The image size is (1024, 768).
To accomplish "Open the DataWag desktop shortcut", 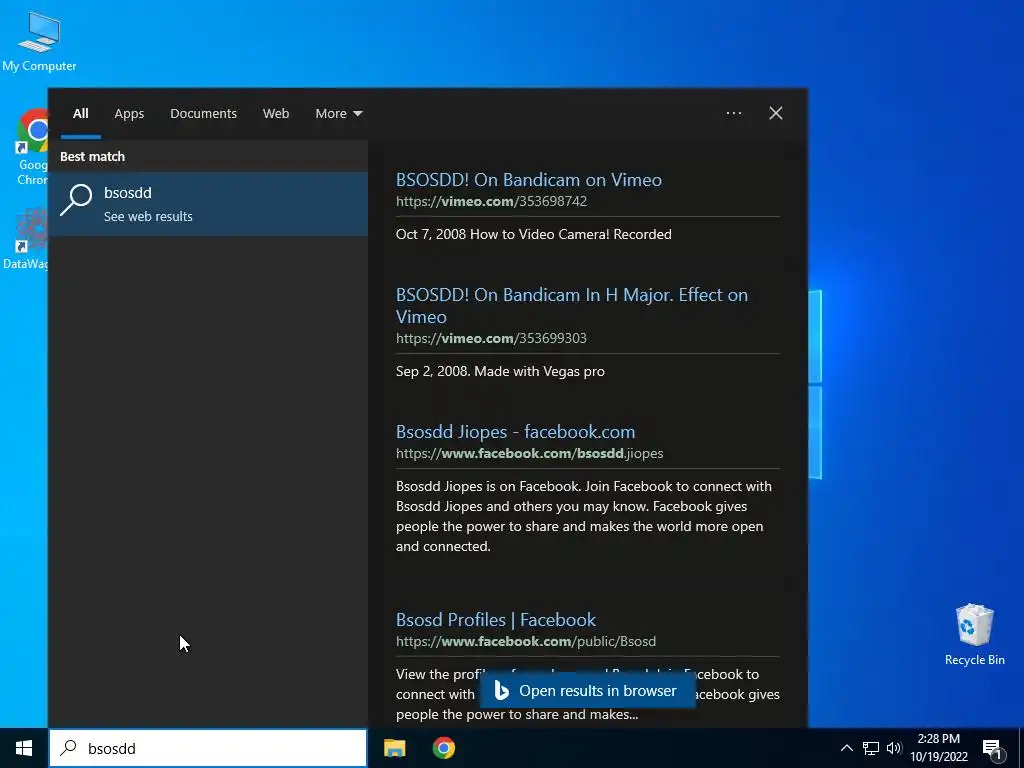I will [x=26, y=238].
